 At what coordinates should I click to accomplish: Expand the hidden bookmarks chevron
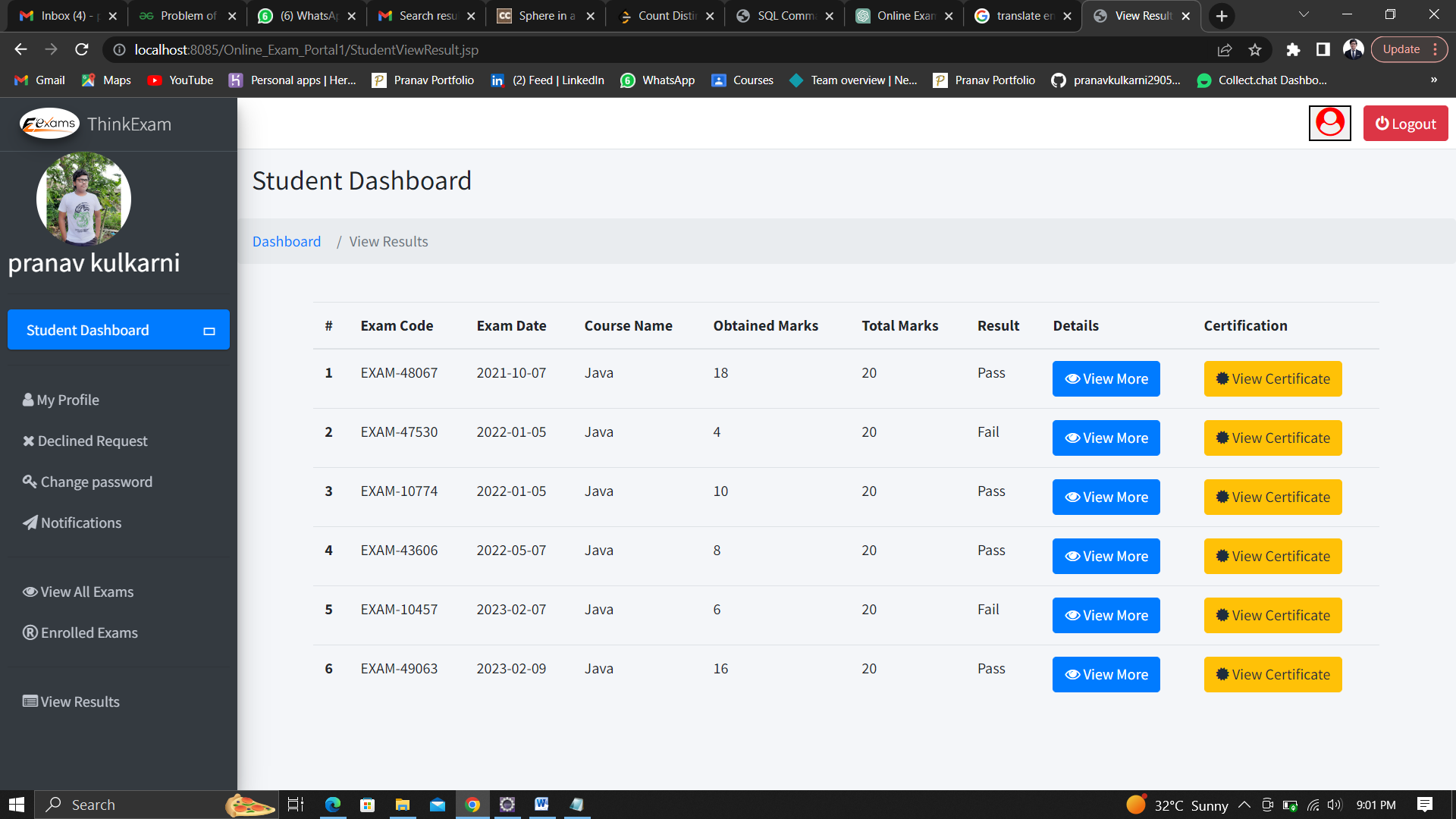click(1433, 80)
